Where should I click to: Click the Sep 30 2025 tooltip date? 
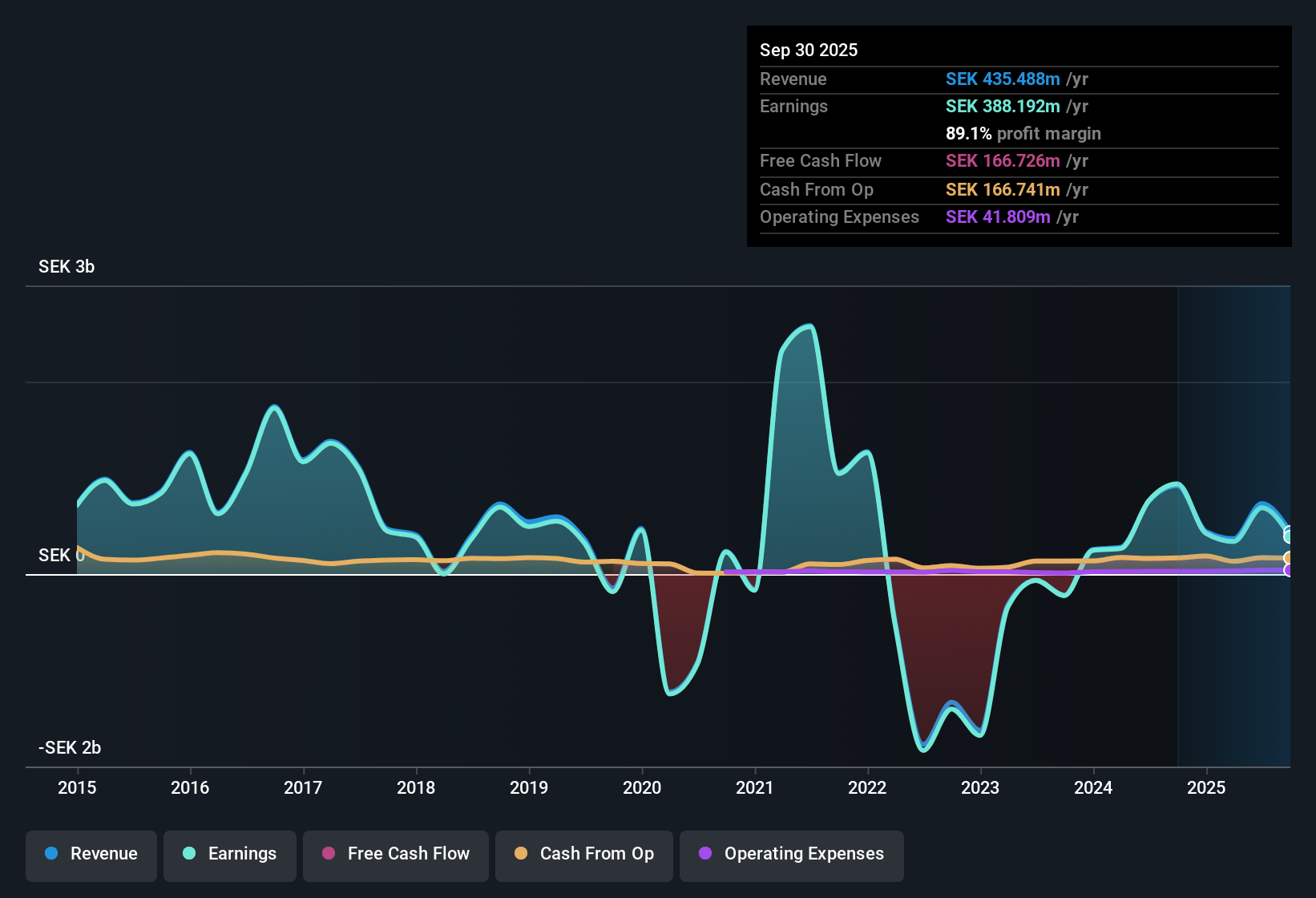pyautogui.click(x=809, y=51)
